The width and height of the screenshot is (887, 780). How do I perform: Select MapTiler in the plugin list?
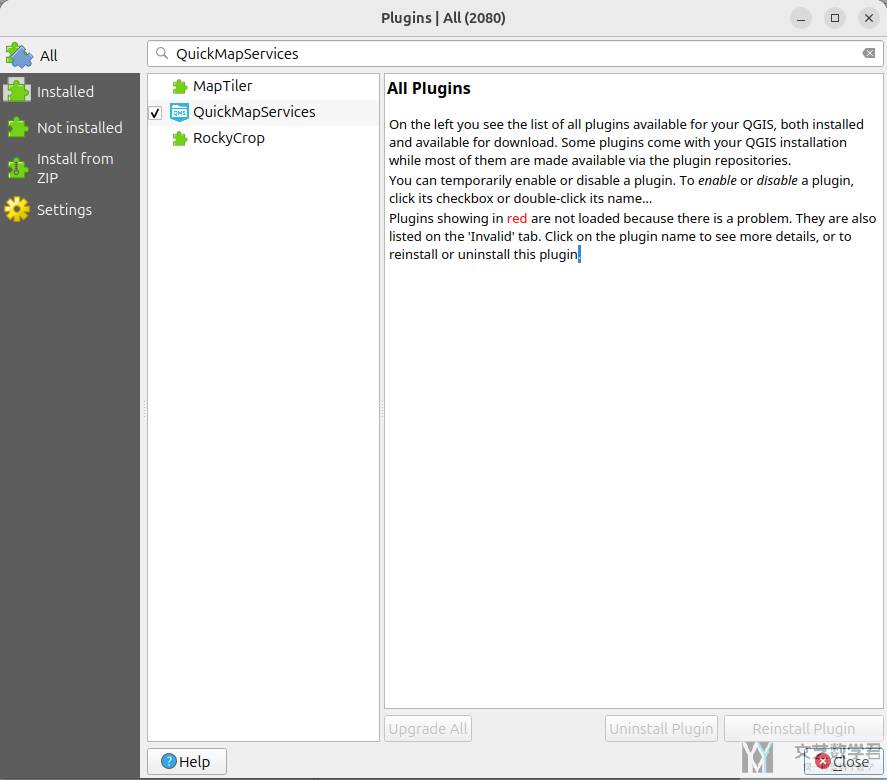(x=222, y=86)
